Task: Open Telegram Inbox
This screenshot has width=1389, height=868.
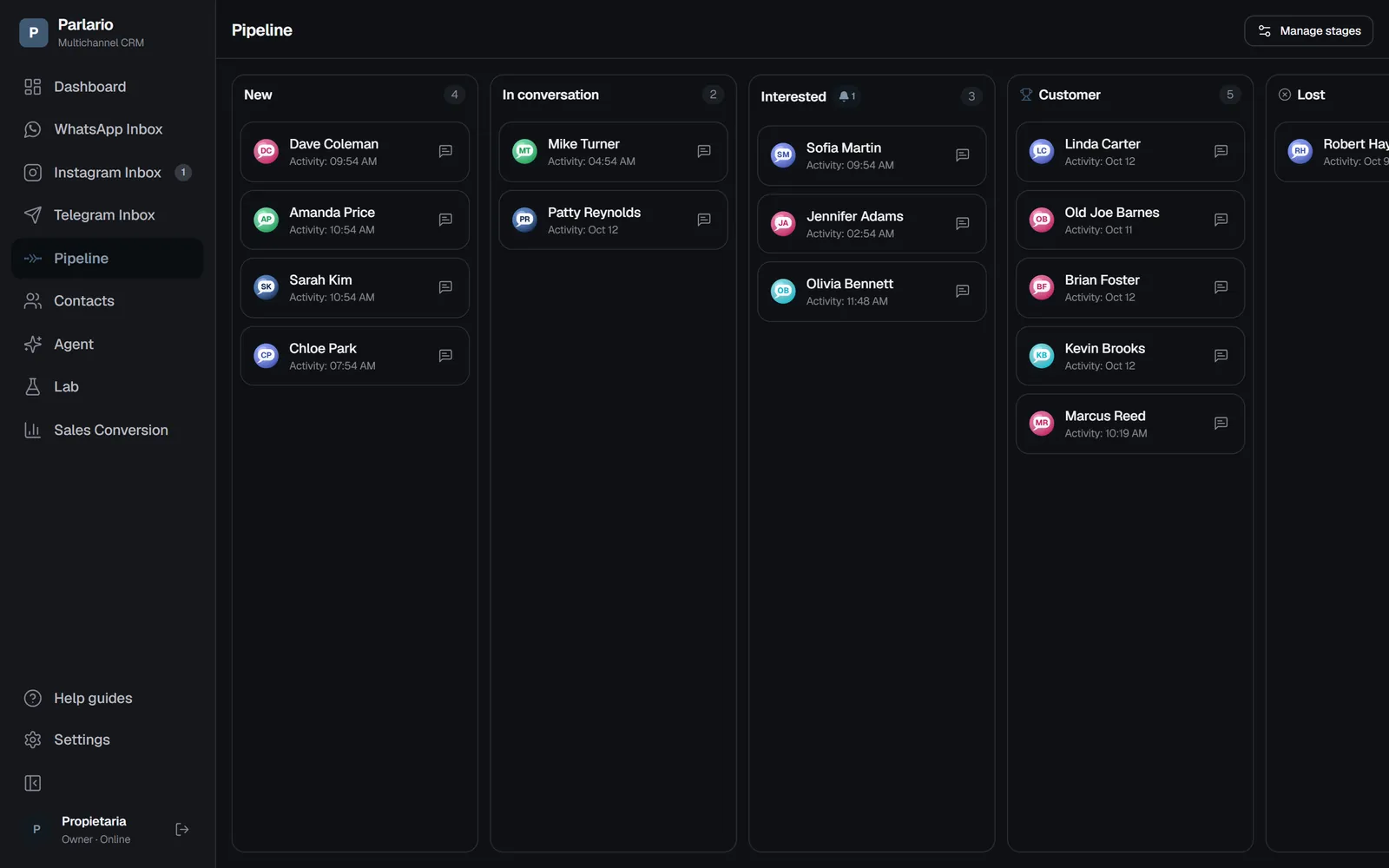Action: [108, 215]
